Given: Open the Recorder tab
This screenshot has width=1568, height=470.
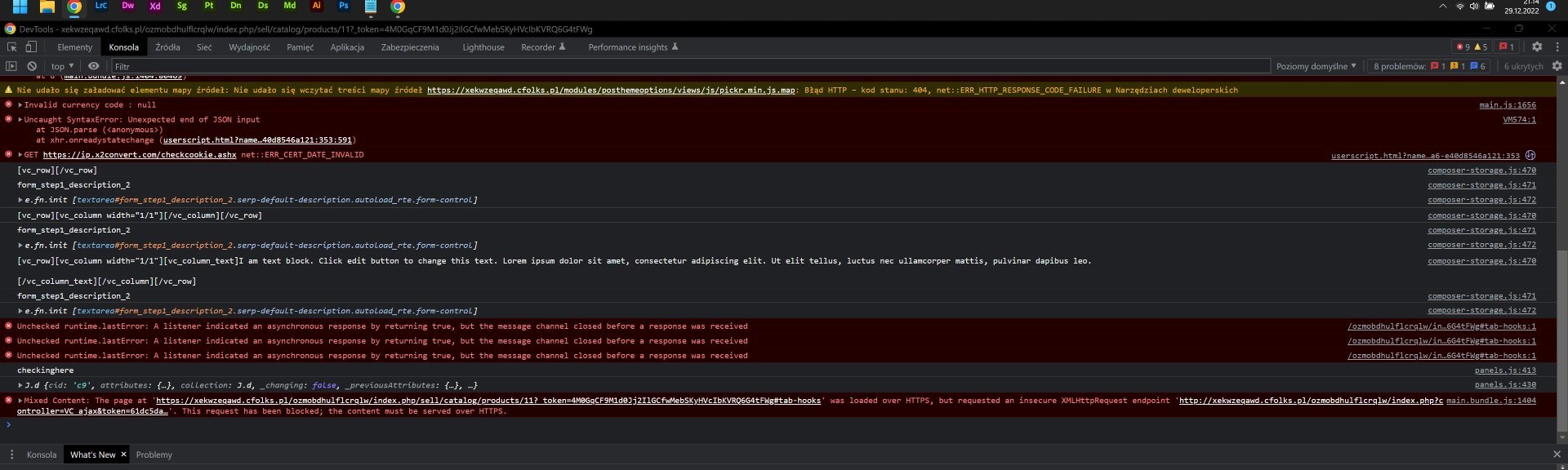Looking at the screenshot, I should (x=543, y=47).
